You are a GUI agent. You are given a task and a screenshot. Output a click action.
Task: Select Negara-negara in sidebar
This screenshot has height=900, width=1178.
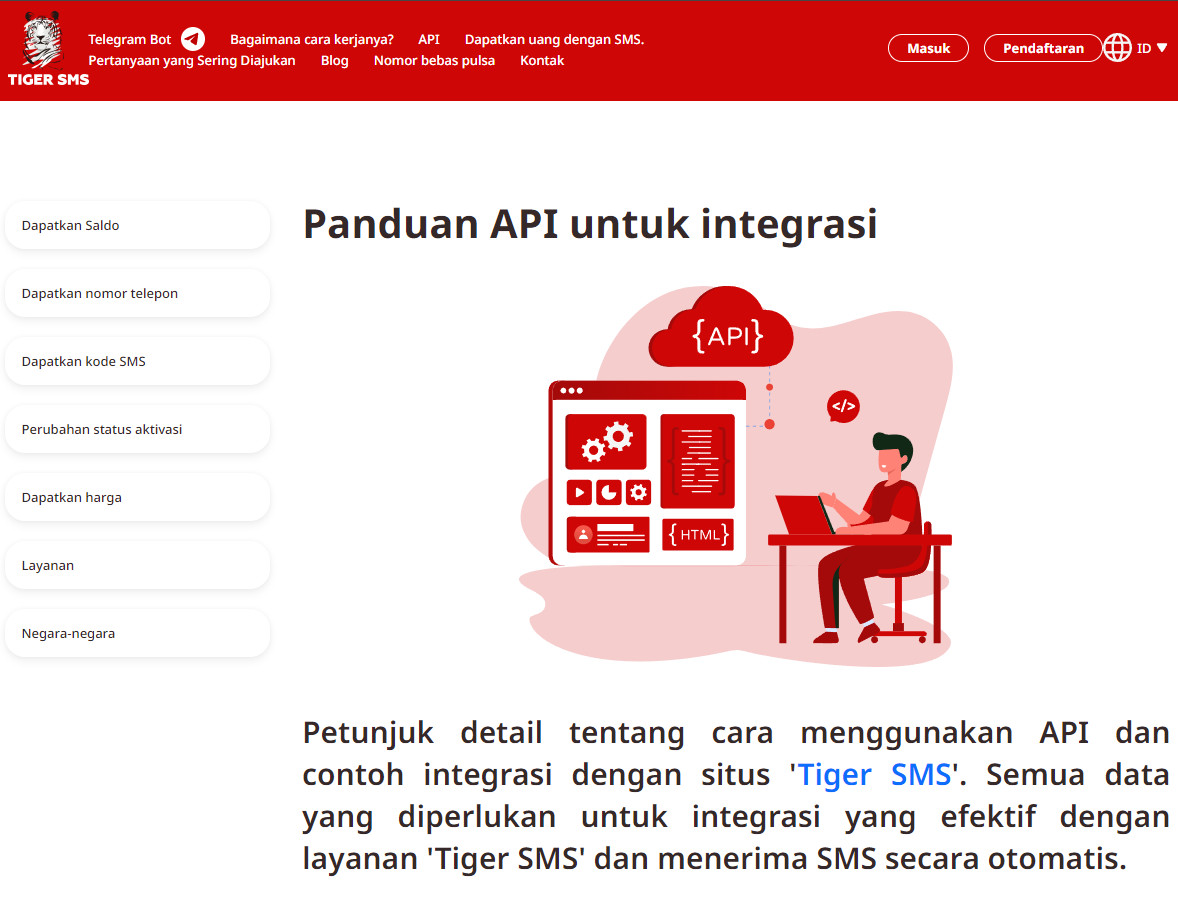(x=137, y=633)
